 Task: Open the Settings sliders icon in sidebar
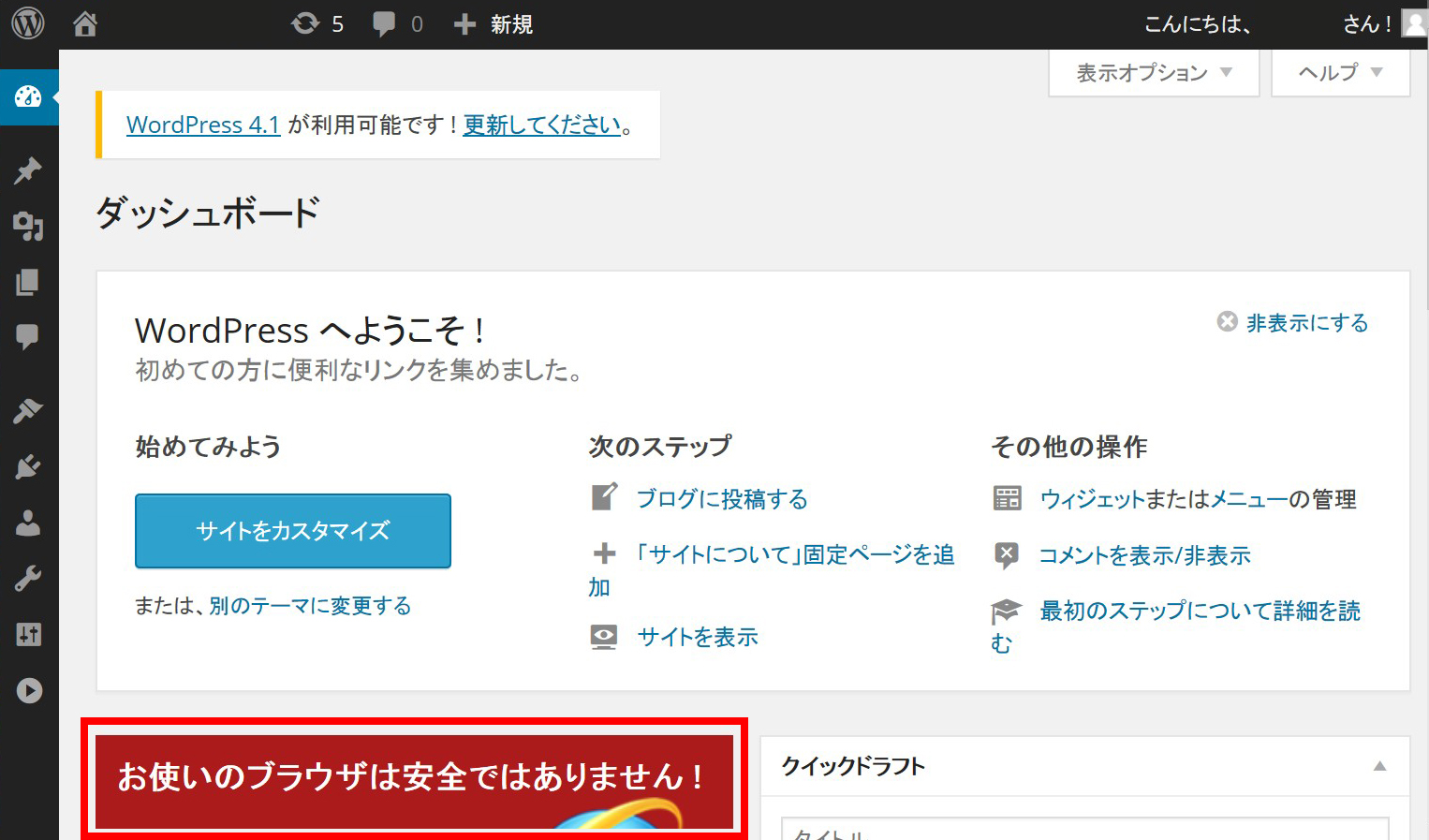28,635
